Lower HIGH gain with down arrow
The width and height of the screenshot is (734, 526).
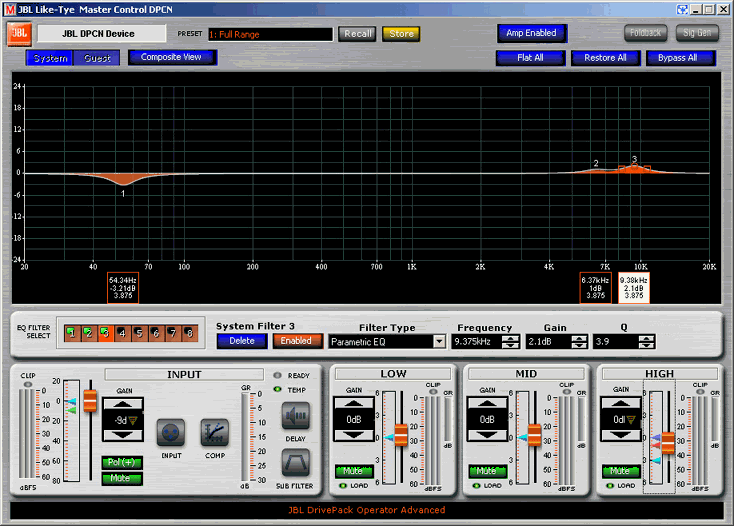621,435
